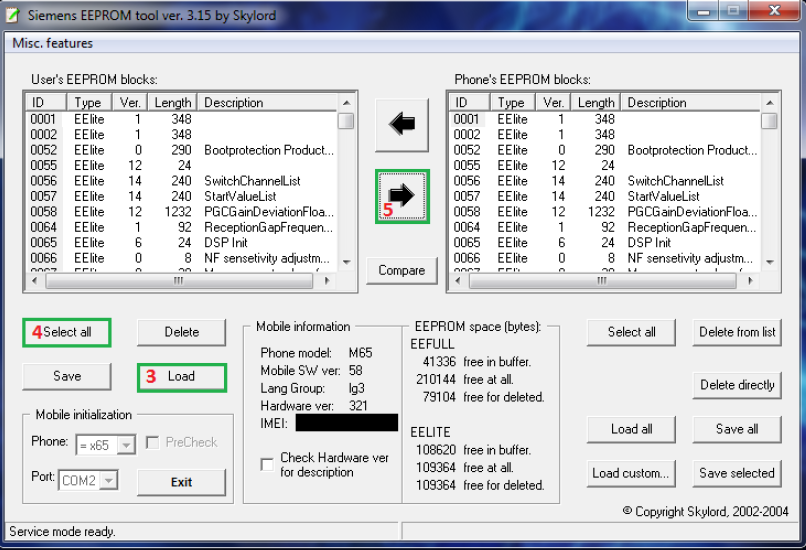Click the Save all button
This screenshot has width=806, height=550.
(x=737, y=430)
